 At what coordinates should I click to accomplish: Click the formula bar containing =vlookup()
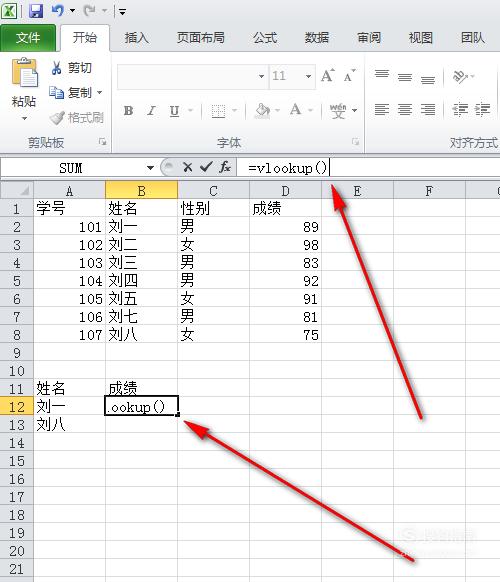click(368, 168)
